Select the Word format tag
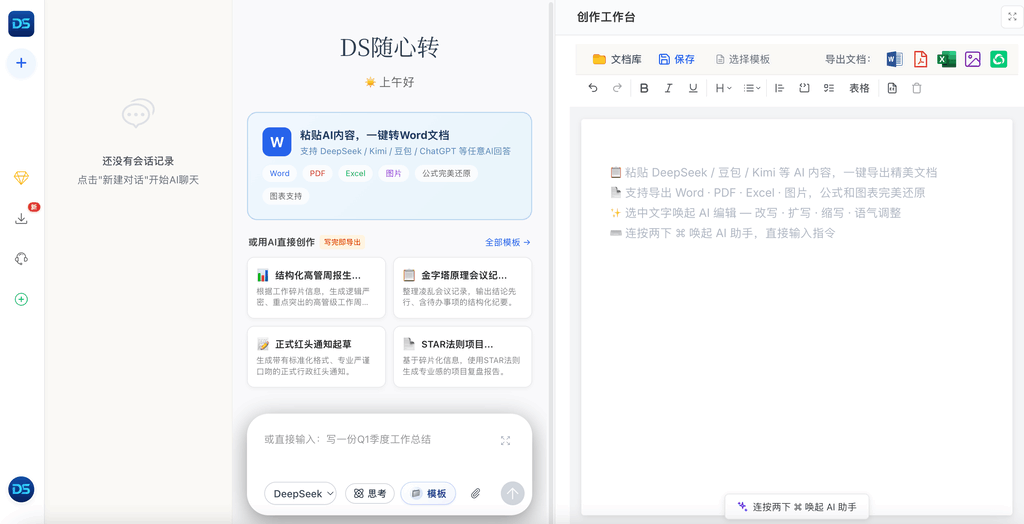The height and width of the screenshot is (524, 1024). (x=280, y=174)
